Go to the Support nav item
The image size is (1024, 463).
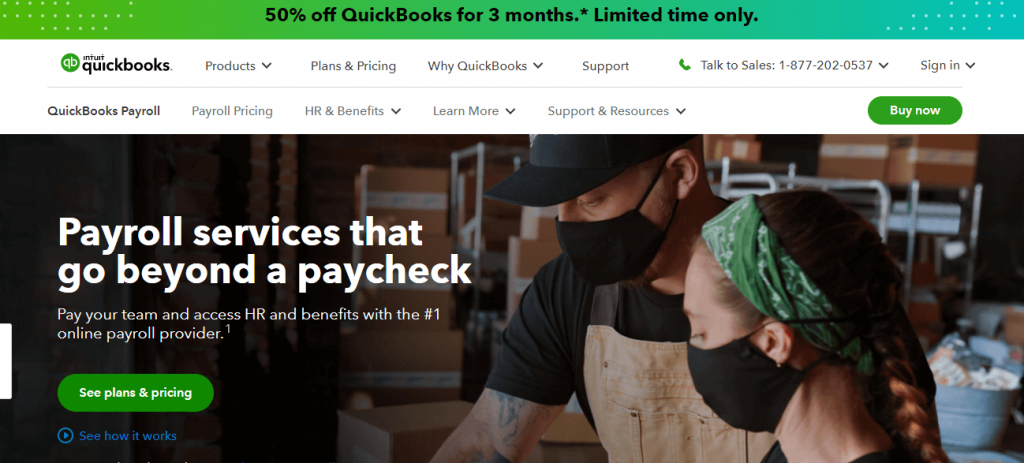605,66
